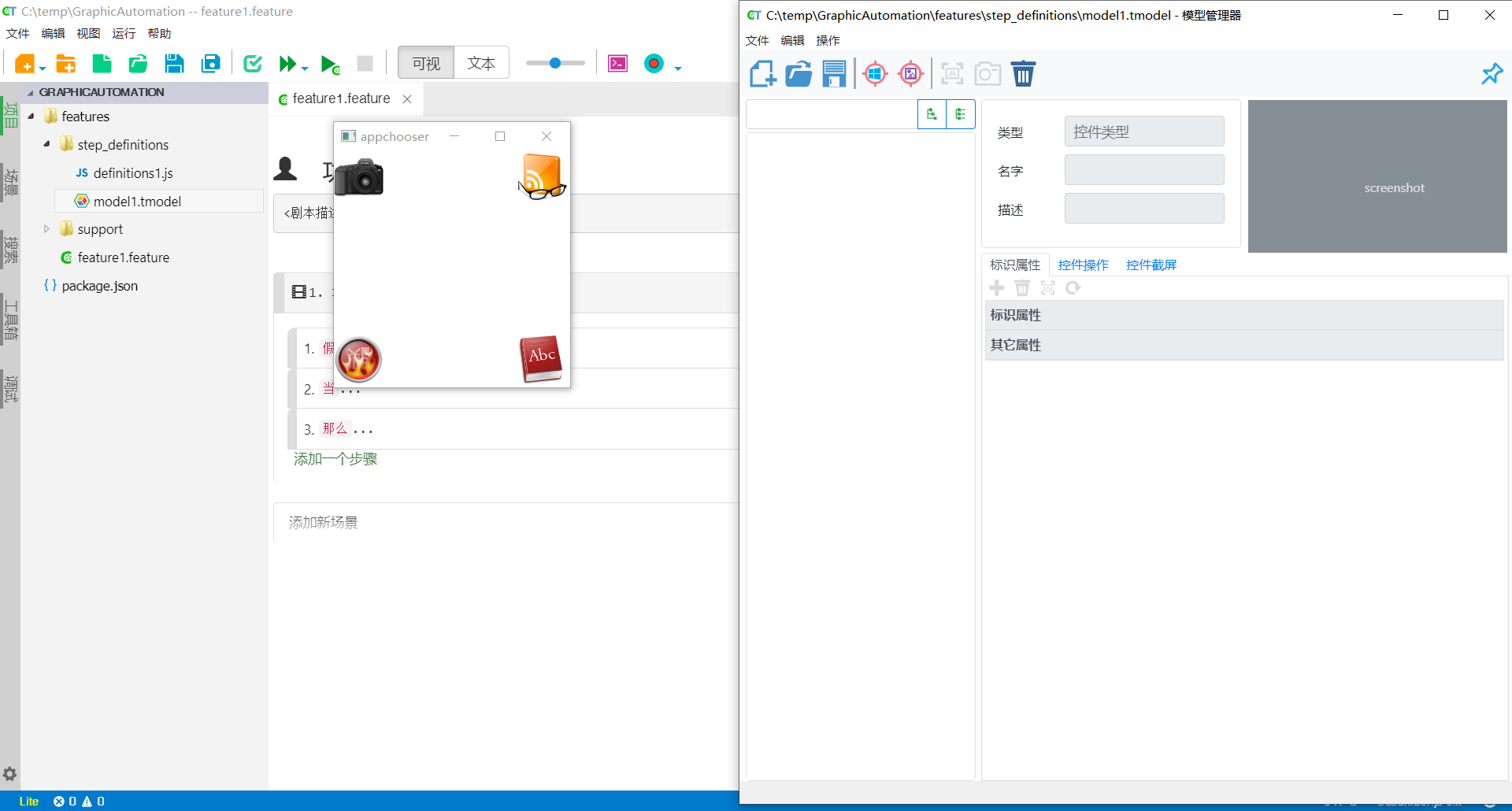The image size is (1512, 811).
Task: Open package.json in the file tree
Action: 100,286
